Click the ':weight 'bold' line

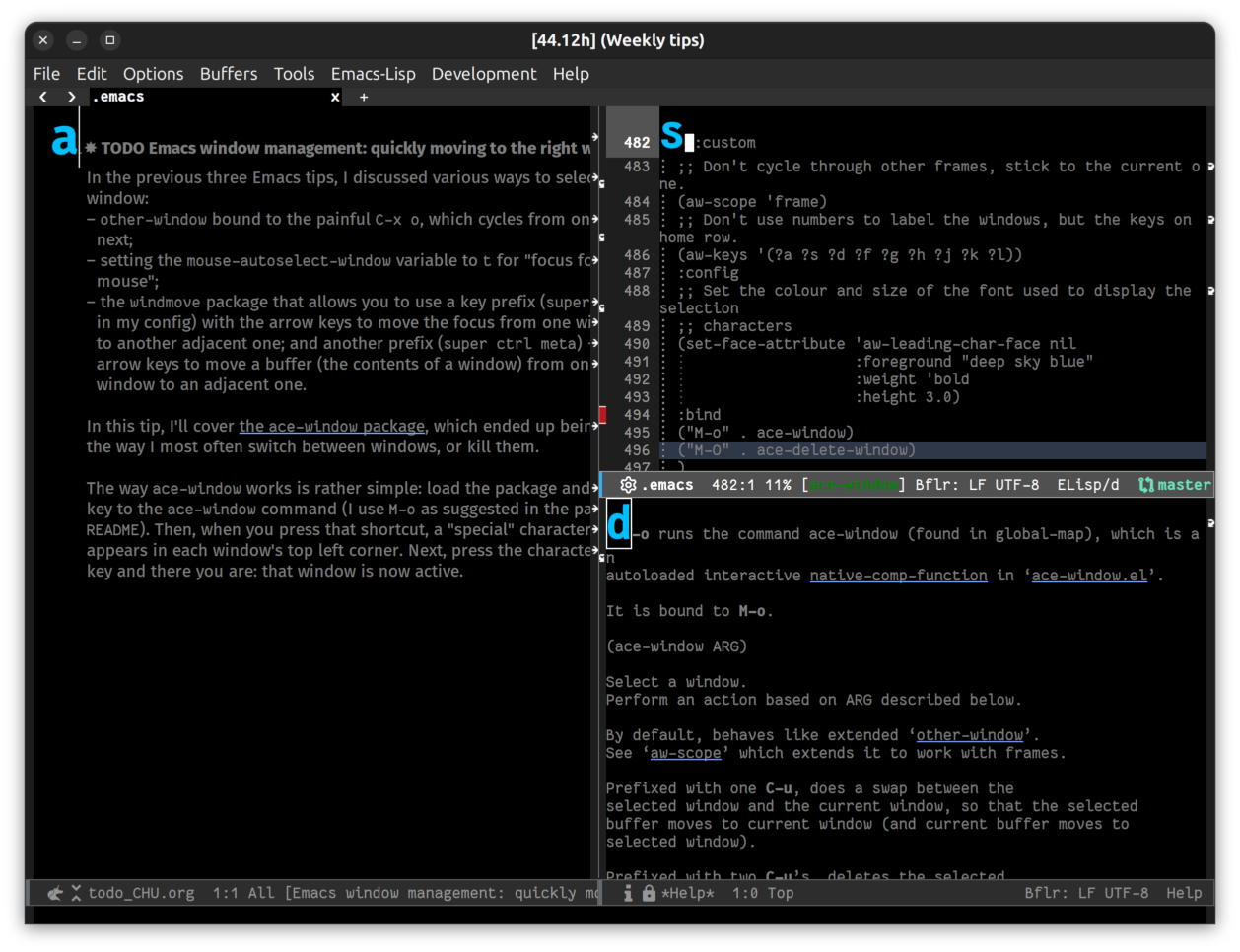(x=912, y=379)
